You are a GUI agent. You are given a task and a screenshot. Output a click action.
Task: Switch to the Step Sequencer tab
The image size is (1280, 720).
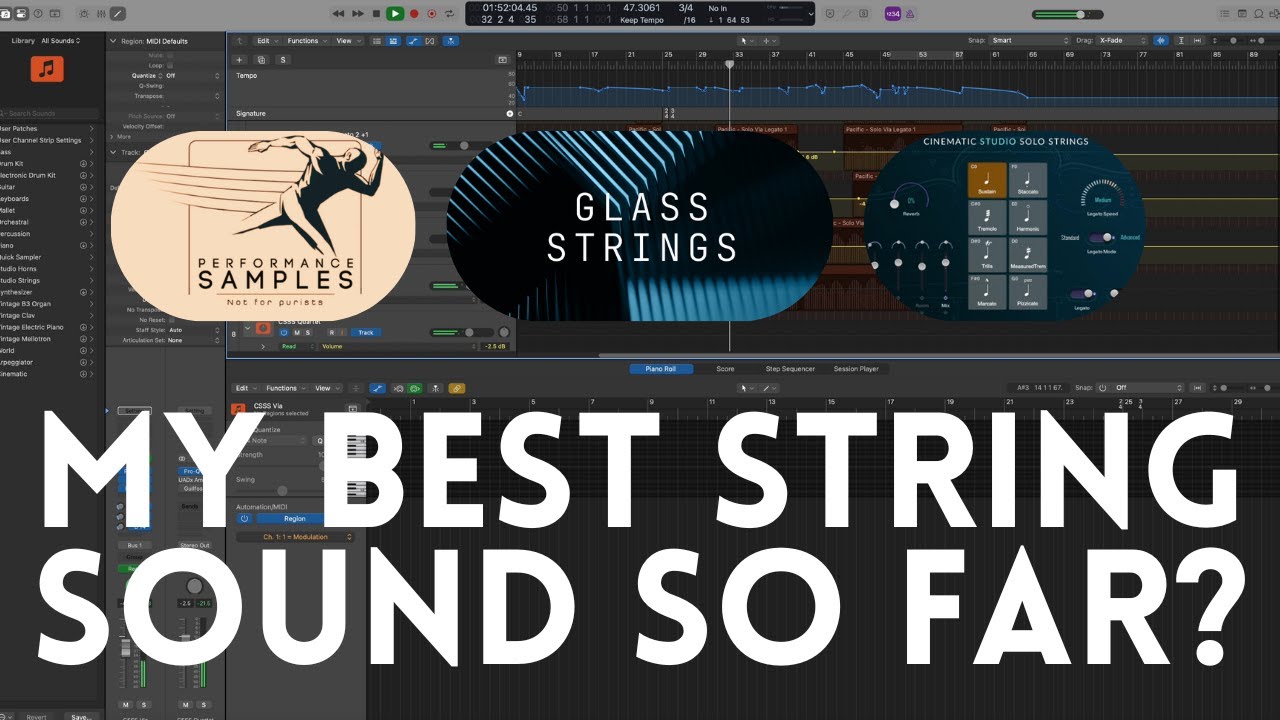790,369
